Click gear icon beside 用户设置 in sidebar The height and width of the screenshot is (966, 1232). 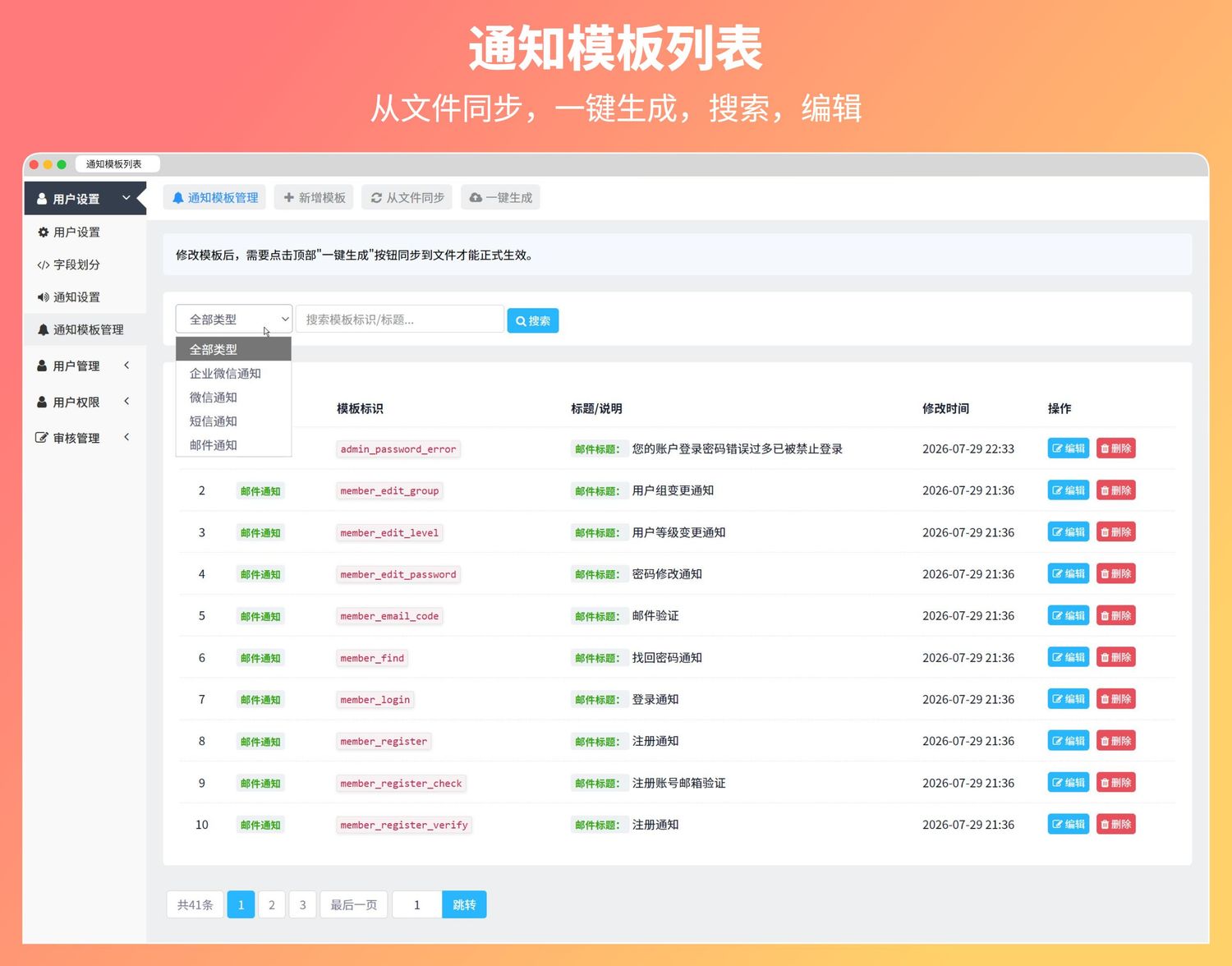point(44,232)
